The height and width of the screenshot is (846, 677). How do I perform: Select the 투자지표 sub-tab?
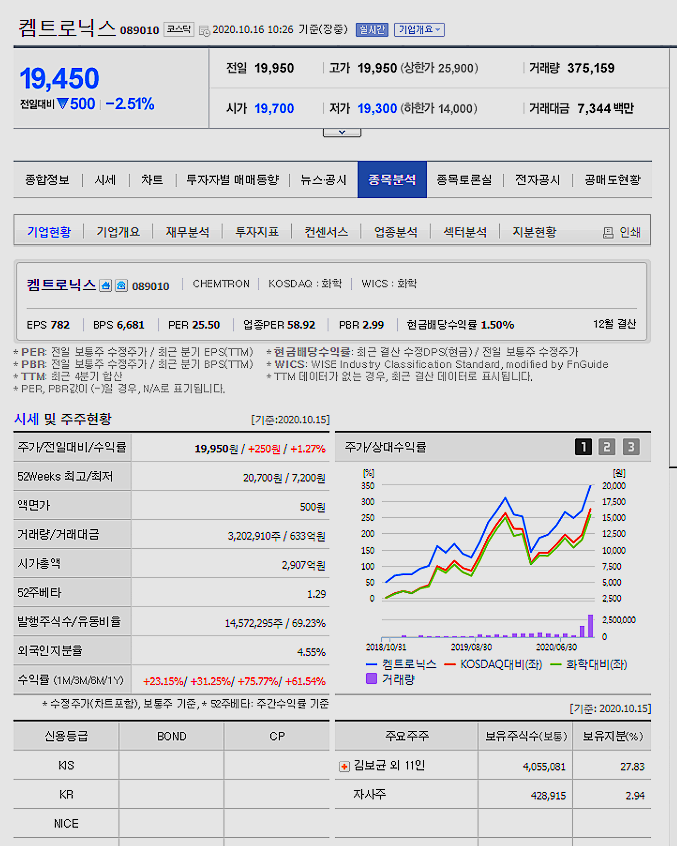(257, 232)
